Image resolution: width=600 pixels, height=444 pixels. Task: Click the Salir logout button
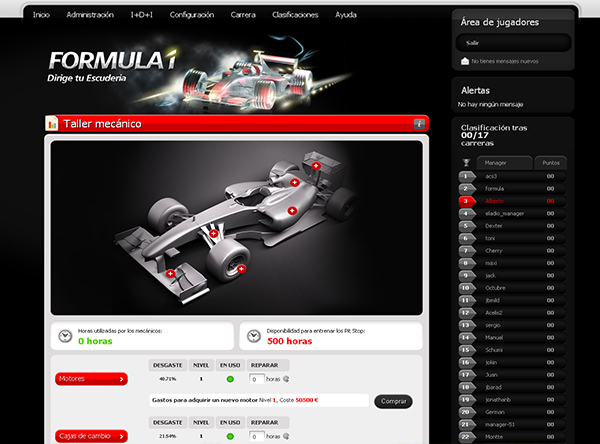[513, 43]
